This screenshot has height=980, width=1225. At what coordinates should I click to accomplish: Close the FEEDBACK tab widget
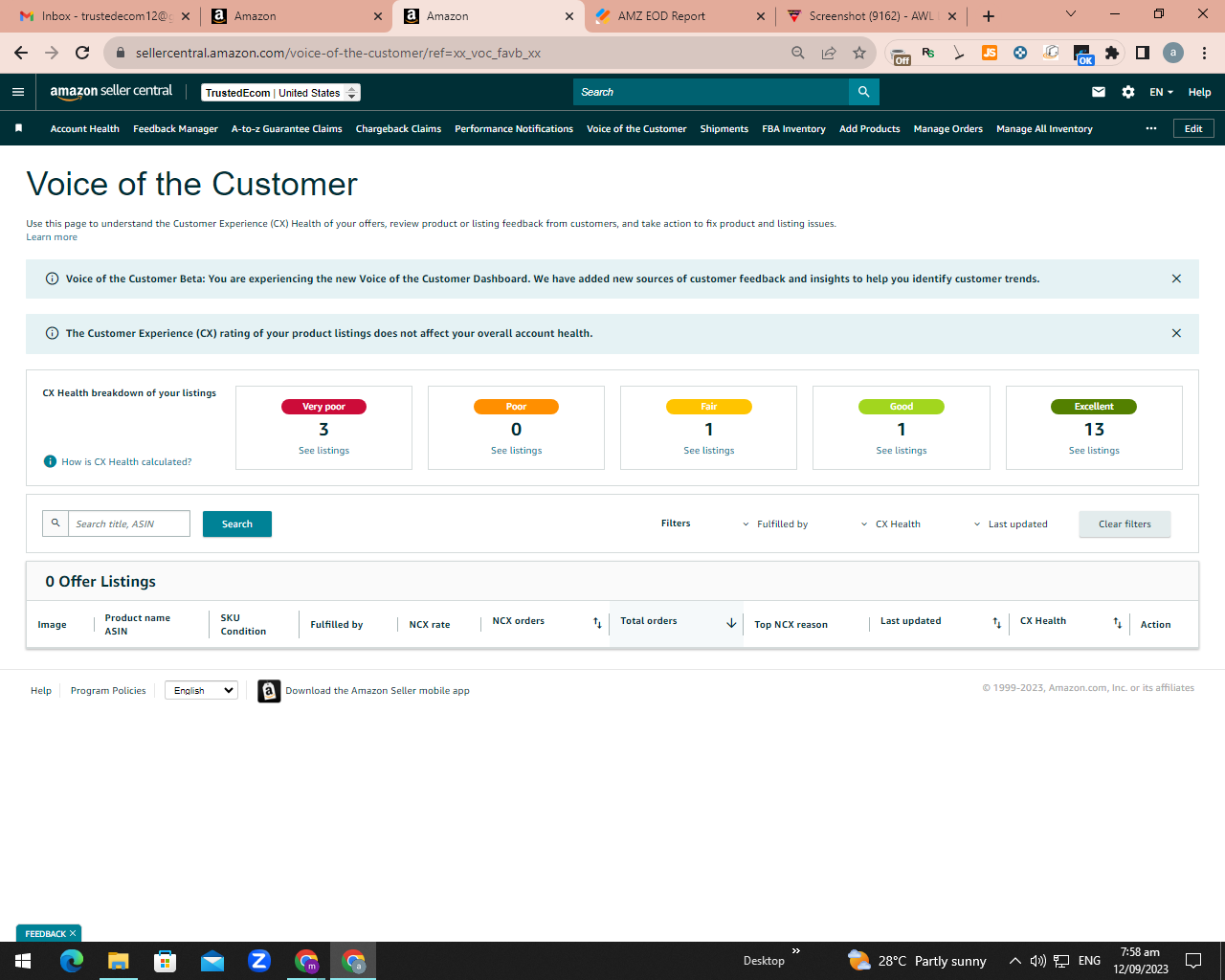tap(73, 933)
